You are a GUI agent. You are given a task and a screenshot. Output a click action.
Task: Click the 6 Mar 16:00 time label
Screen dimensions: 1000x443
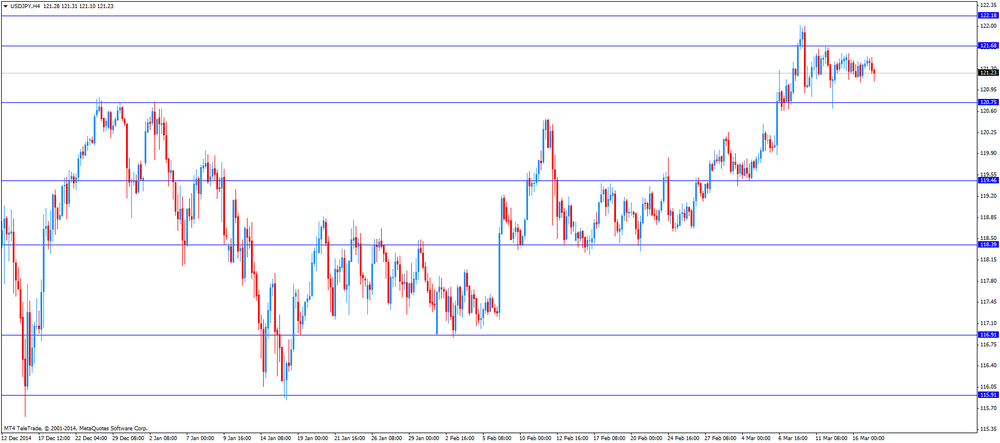tap(795, 439)
